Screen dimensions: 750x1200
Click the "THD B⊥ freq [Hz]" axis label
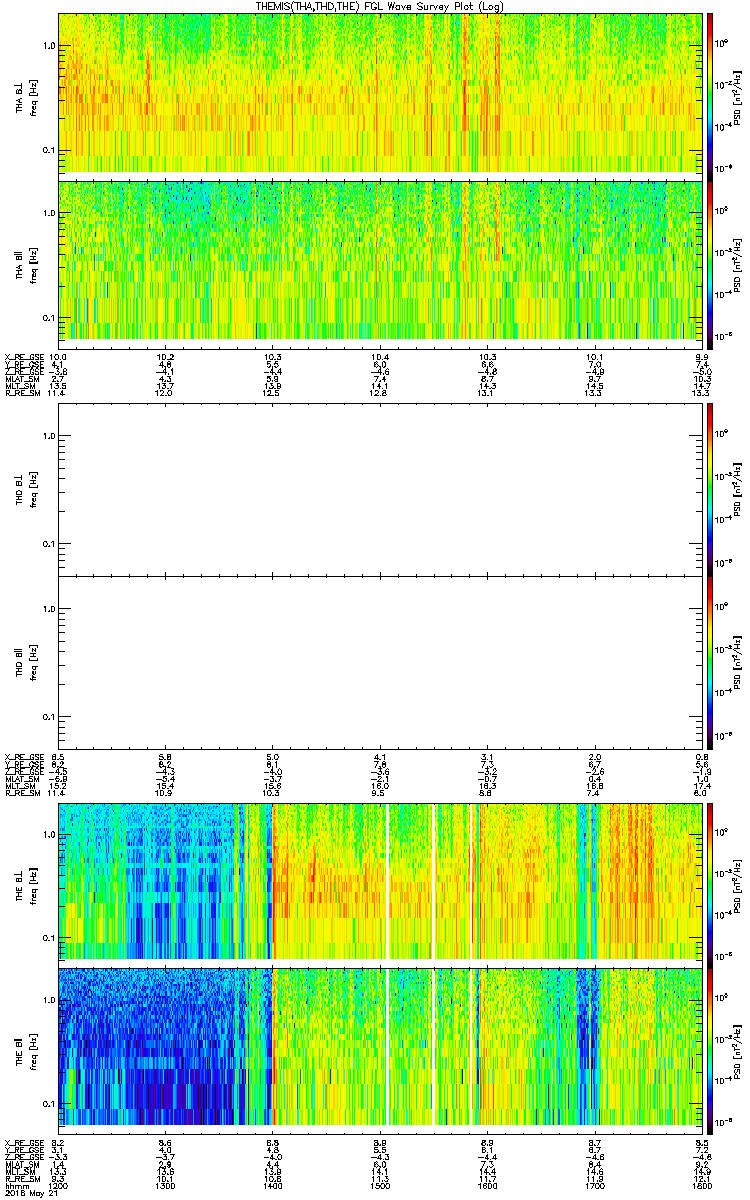[x=24, y=488]
